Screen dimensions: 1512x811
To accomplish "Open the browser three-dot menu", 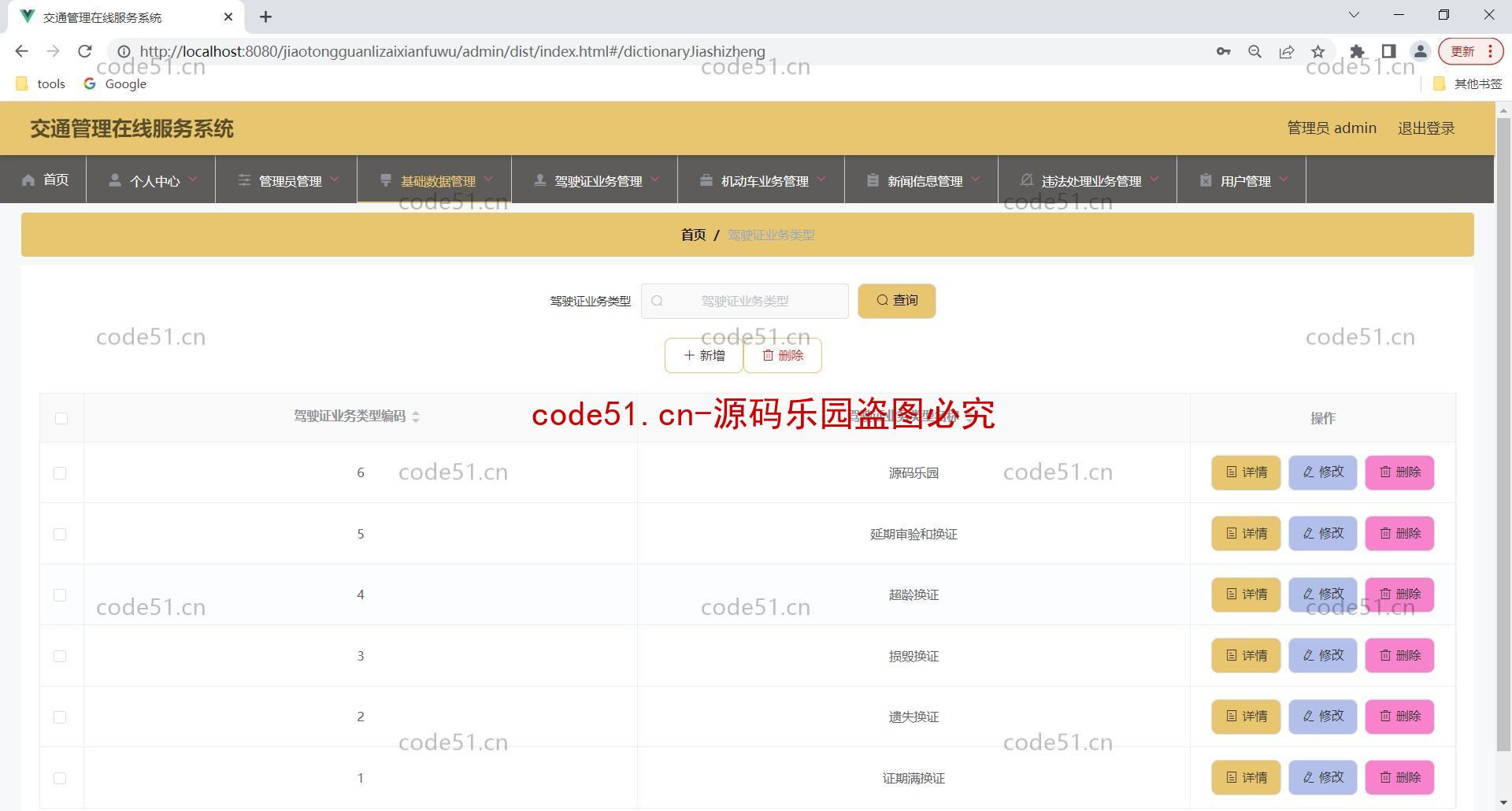I will coord(1491,51).
